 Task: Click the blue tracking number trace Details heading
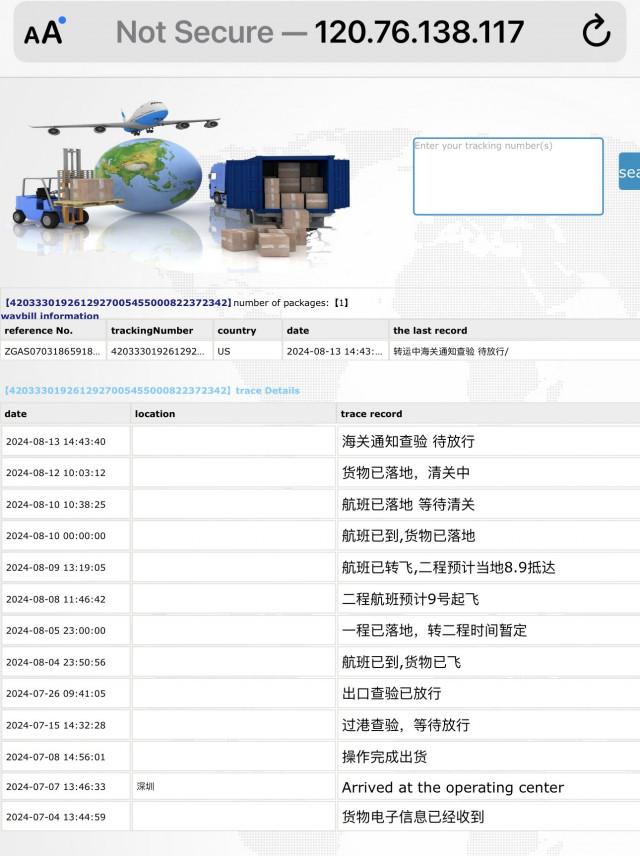point(152,390)
